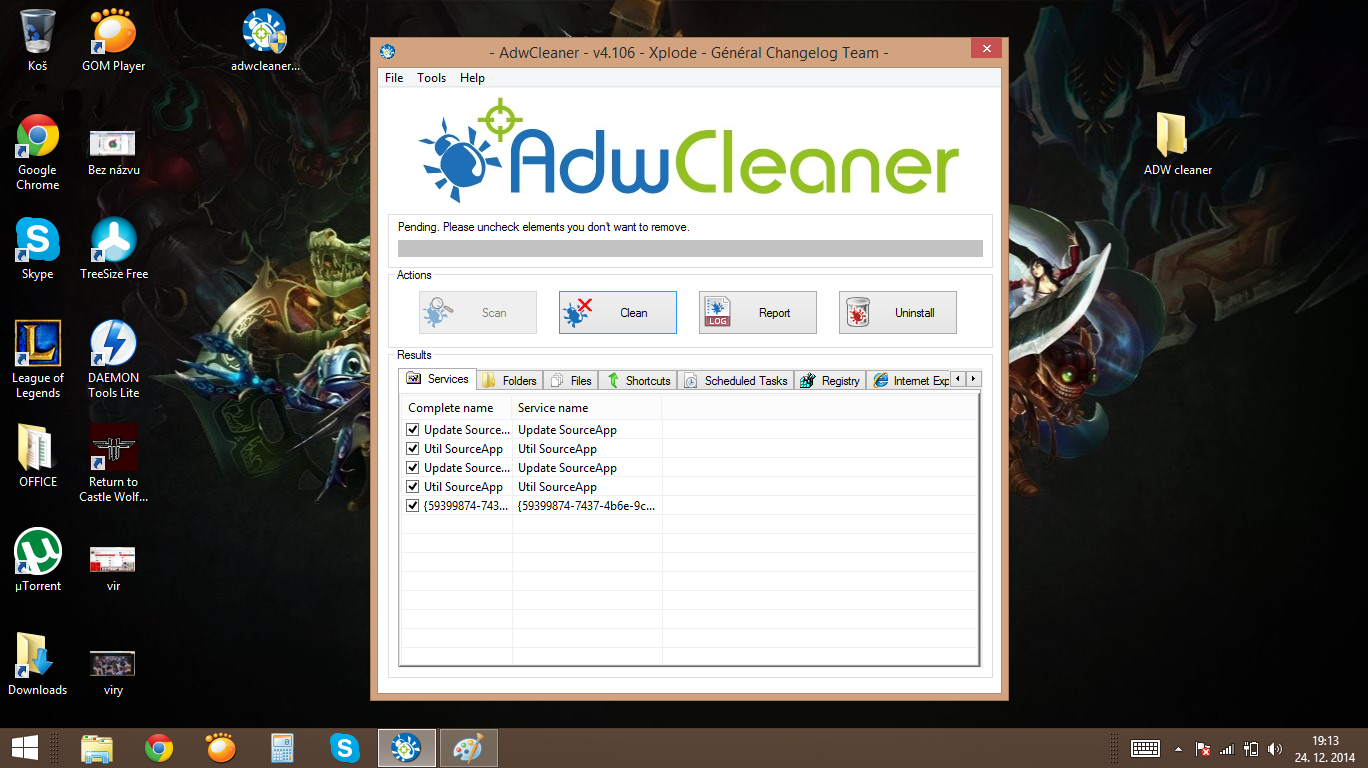Select the OFFICE folder on the desktop

(38, 456)
